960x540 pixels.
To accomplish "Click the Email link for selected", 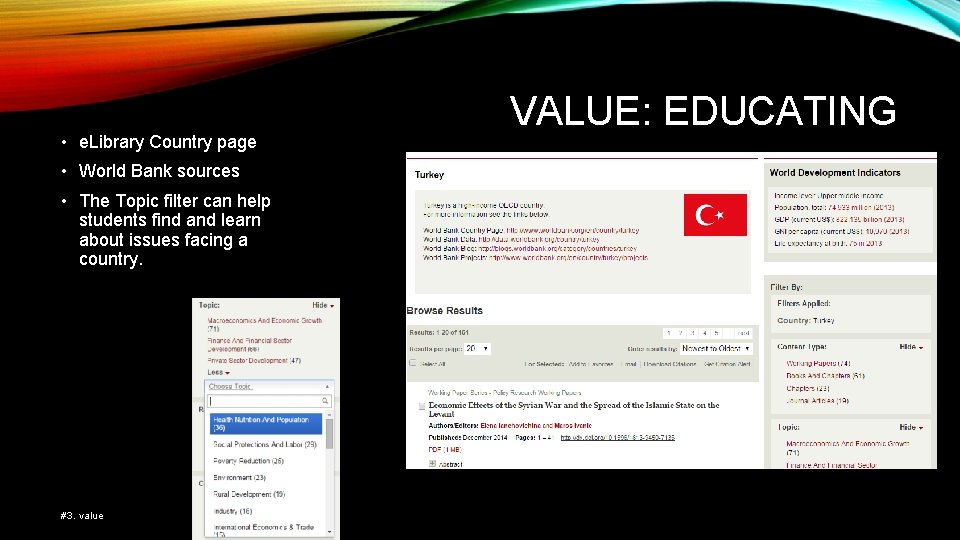I will tap(629, 364).
